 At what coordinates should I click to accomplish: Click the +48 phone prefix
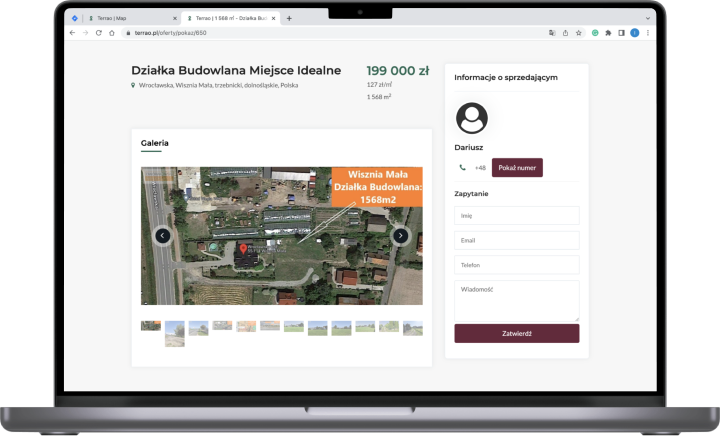[x=480, y=168]
